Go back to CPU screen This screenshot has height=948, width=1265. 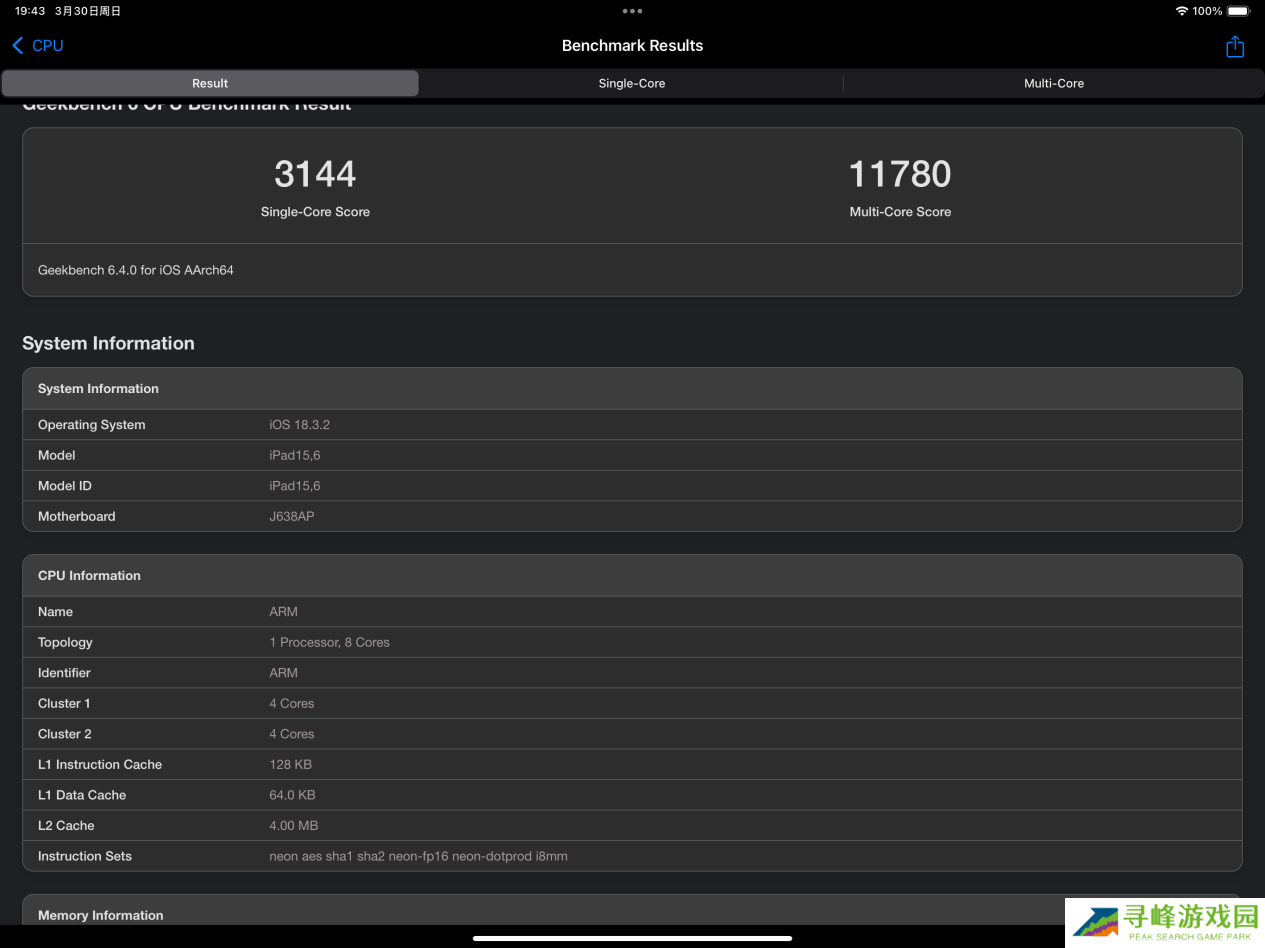(38, 46)
